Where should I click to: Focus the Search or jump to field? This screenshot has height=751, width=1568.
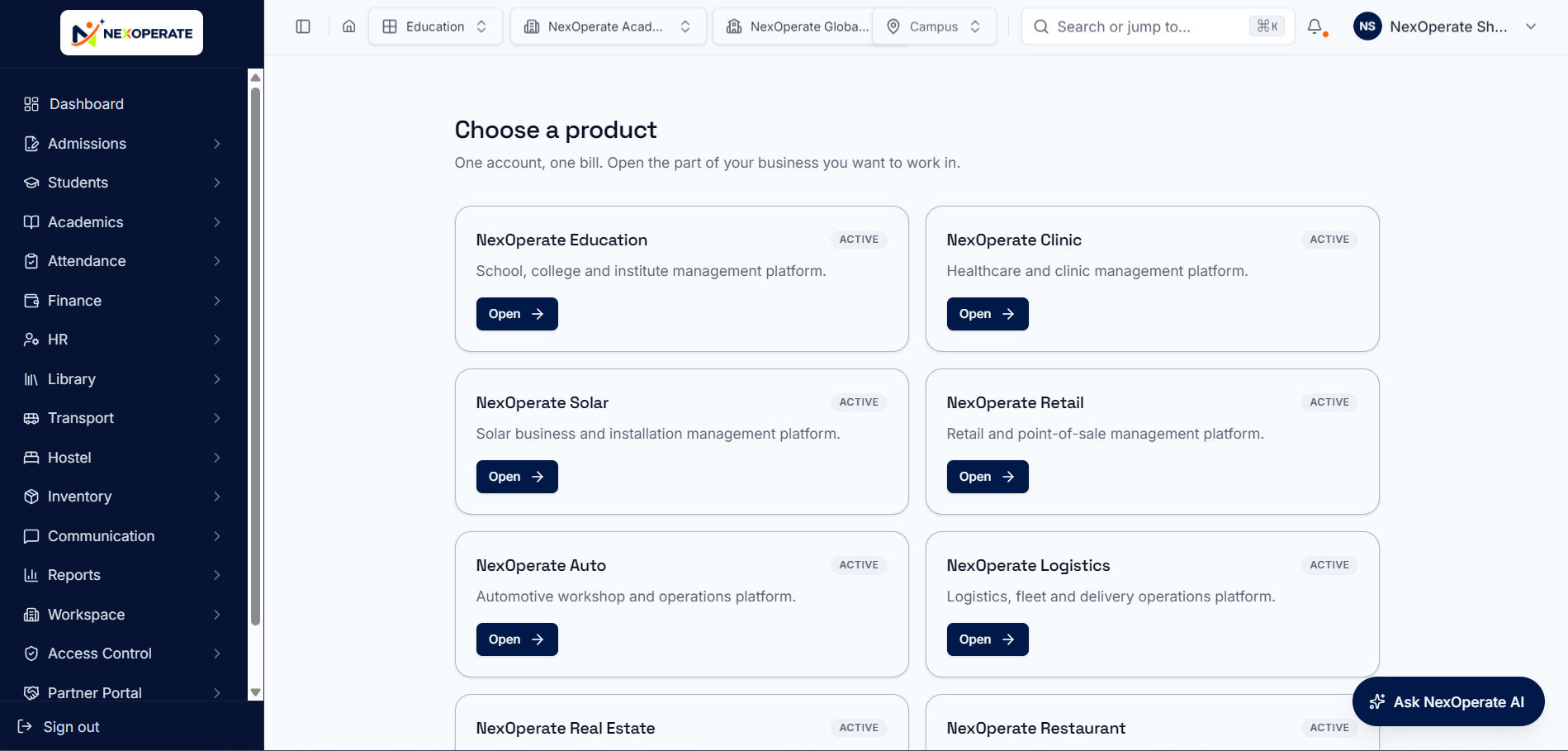coord(1158,26)
